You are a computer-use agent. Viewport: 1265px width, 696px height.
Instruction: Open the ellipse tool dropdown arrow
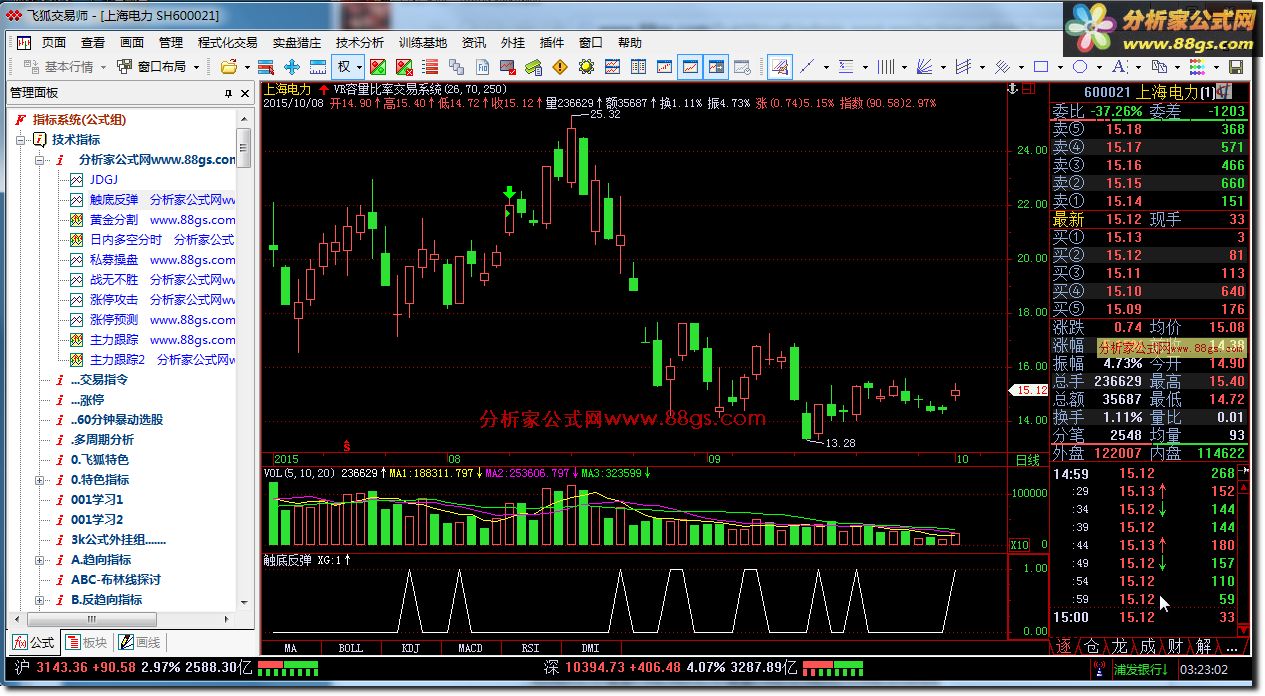(1099, 67)
